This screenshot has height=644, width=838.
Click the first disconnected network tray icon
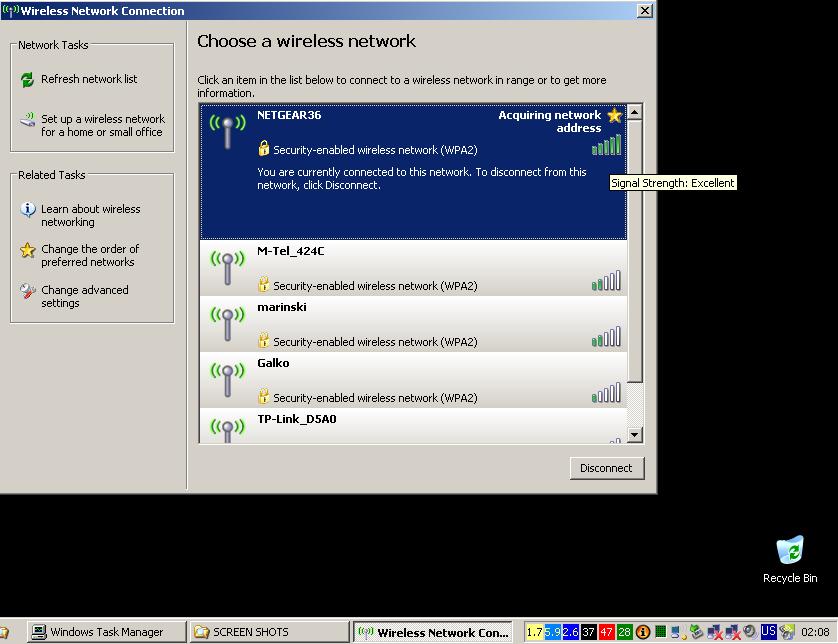(x=715, y=633)
